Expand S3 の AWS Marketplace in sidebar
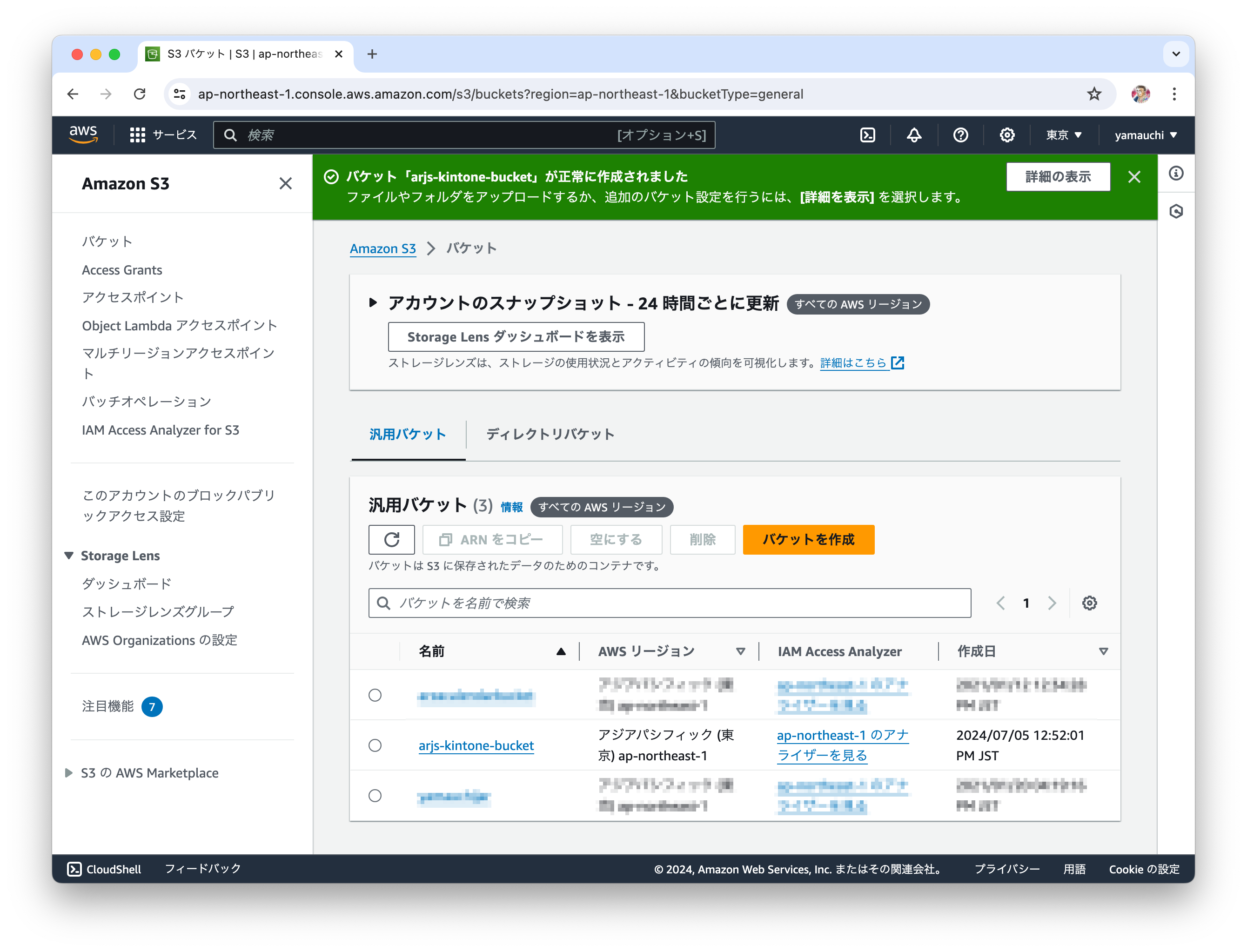Viewport: 1247px width, 952px height. pyautogui.click(x=68, y=773)
